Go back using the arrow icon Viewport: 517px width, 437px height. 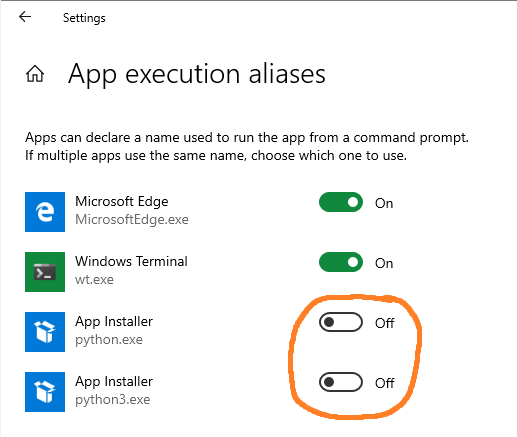point(25,16)
